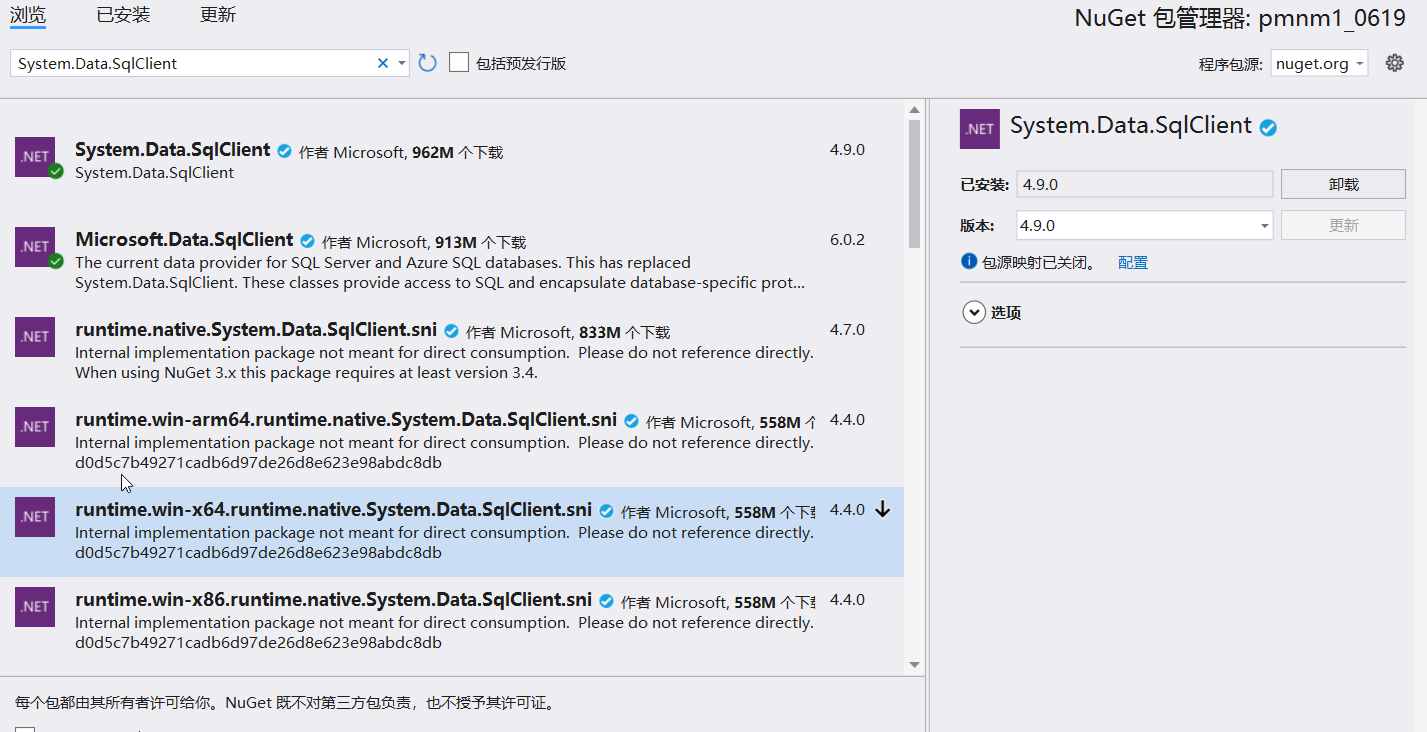Switch to the 更新 tab
Screen dimensions: 1427x732
[x=218, y=14]
